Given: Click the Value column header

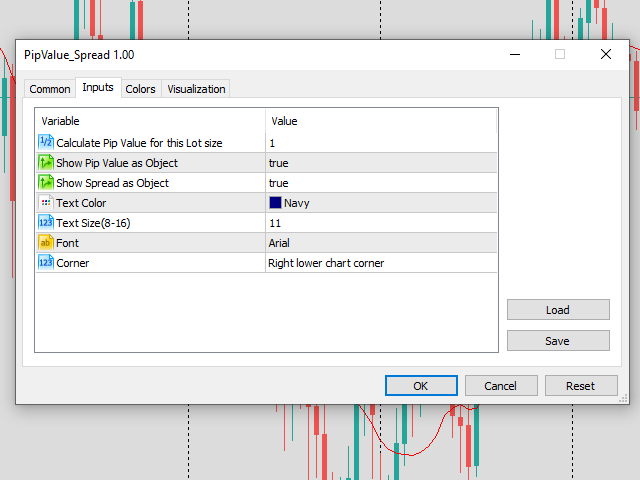Looking at the screenshot, I should coord(381,121).
